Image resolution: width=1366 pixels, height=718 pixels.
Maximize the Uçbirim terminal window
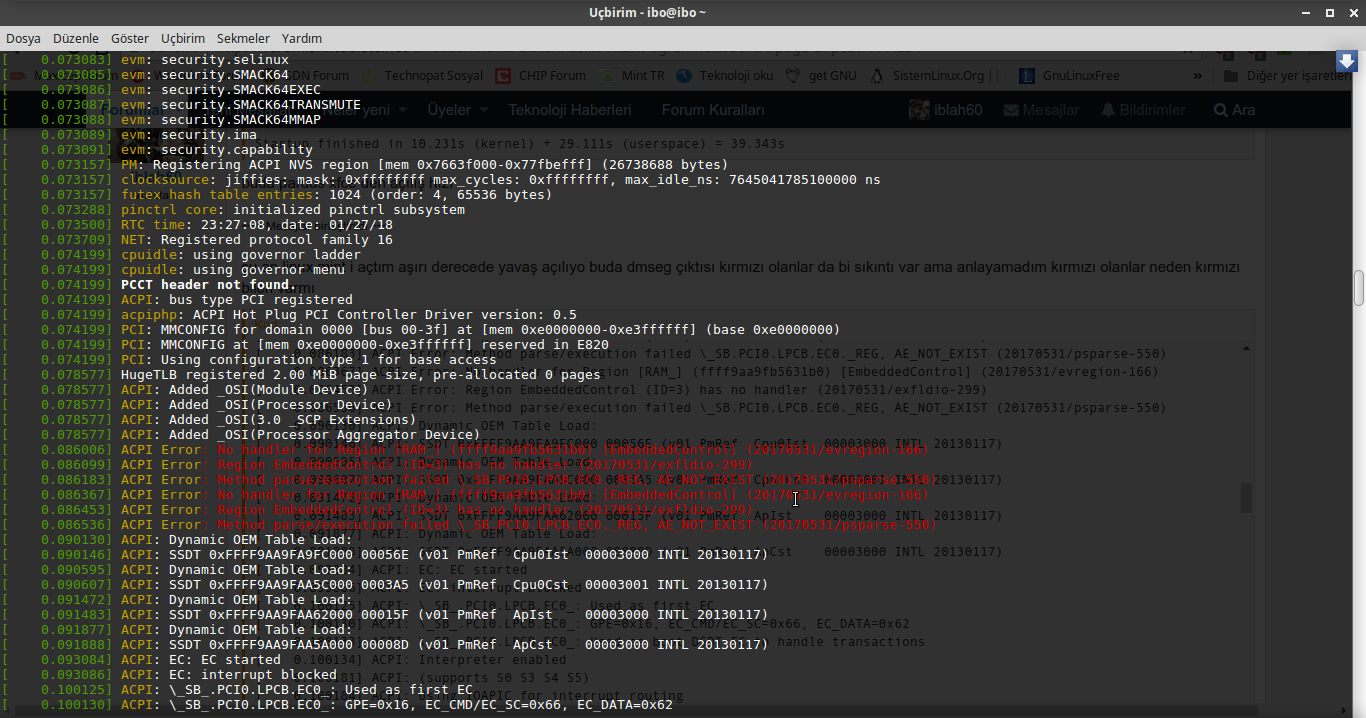coord(1329,12)
